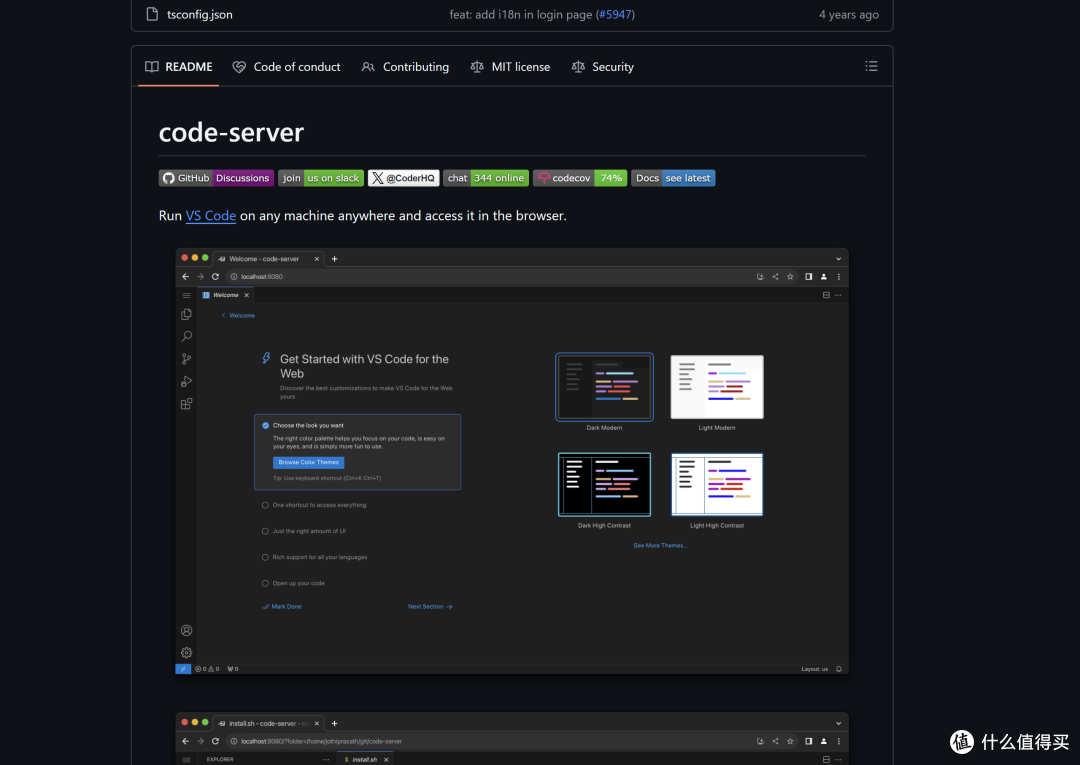
Task: Click the code-server heading
Action: tap(231, 132)
